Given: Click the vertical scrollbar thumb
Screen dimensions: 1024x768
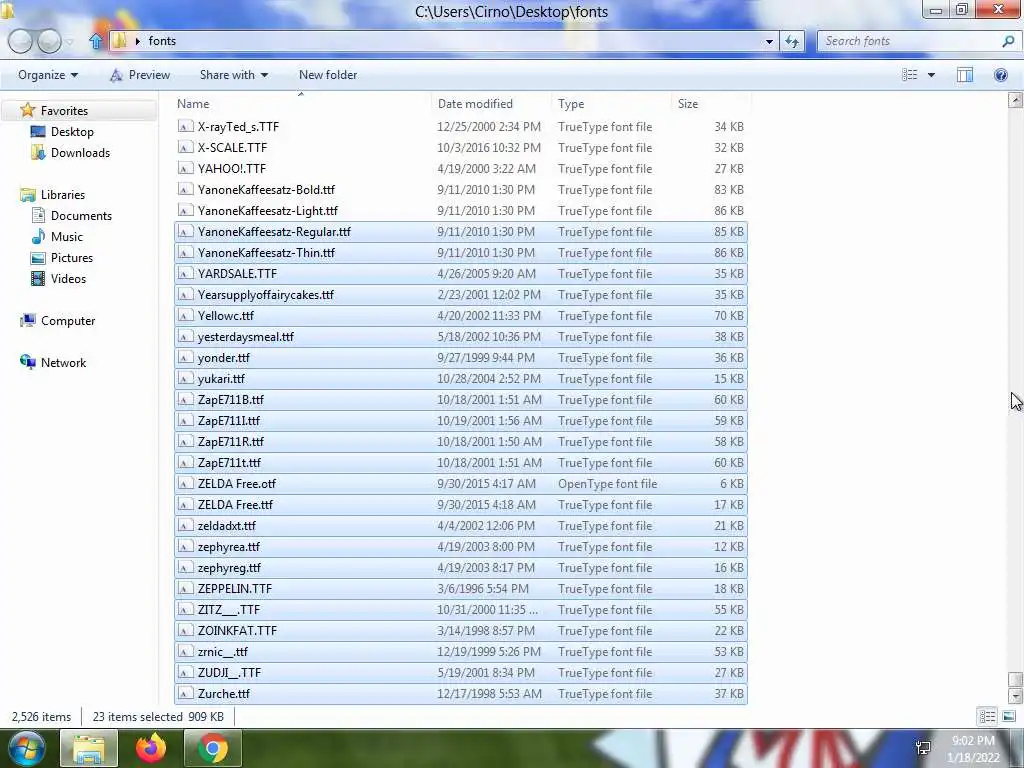Looking at the screenshot, I should coord(1015,680).
